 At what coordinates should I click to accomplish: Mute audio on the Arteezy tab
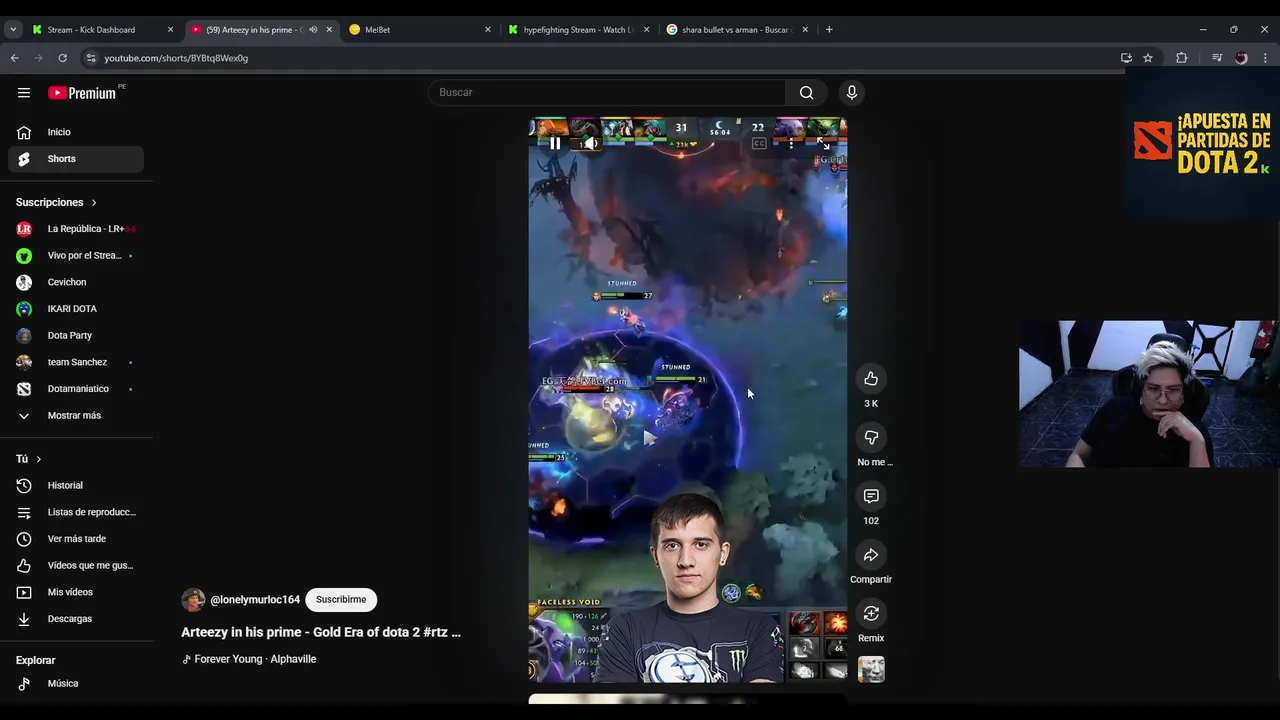(x=313, y=30)
